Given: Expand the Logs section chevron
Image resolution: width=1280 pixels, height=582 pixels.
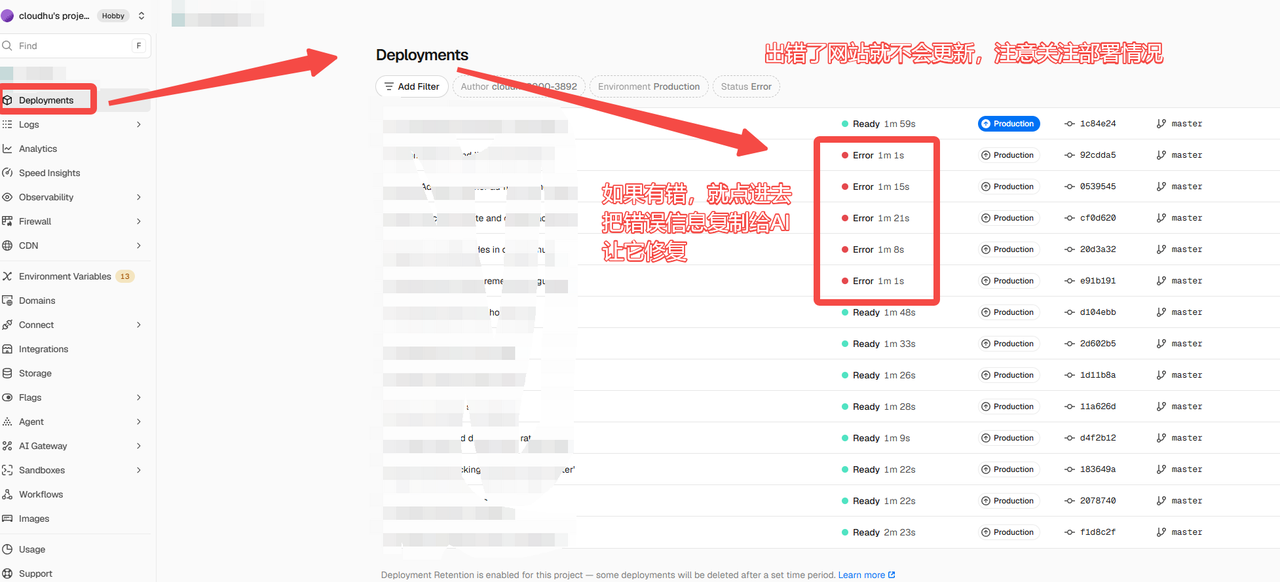Looking at the screenshot, I should 139,125.
